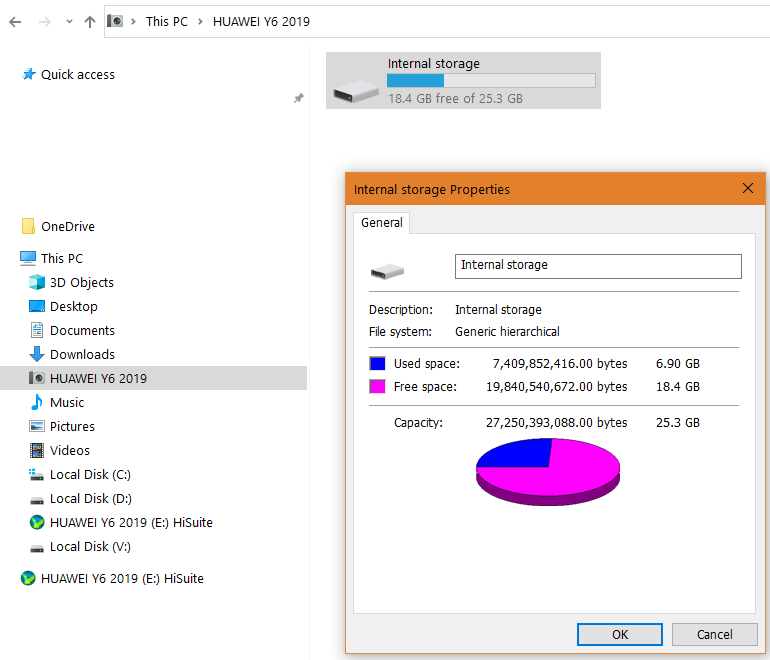Open Quick access in navigation pane
Screen dimensions: 770x660
click(78, 75)
